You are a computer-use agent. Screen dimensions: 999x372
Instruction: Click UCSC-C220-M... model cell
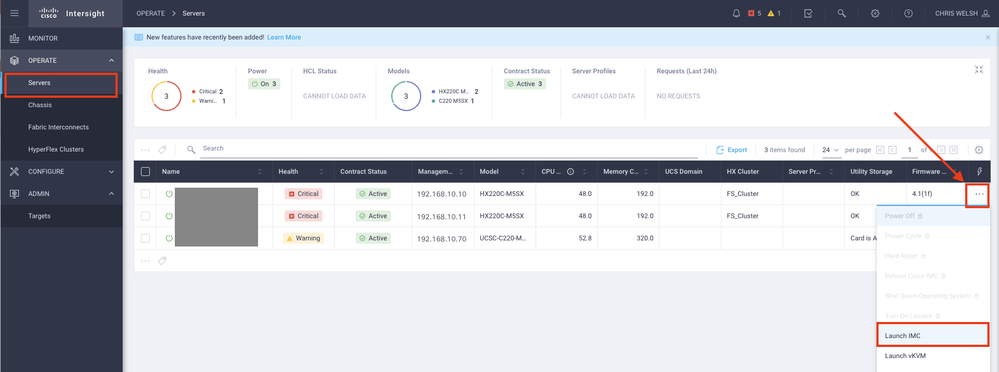tap(502, 238)
